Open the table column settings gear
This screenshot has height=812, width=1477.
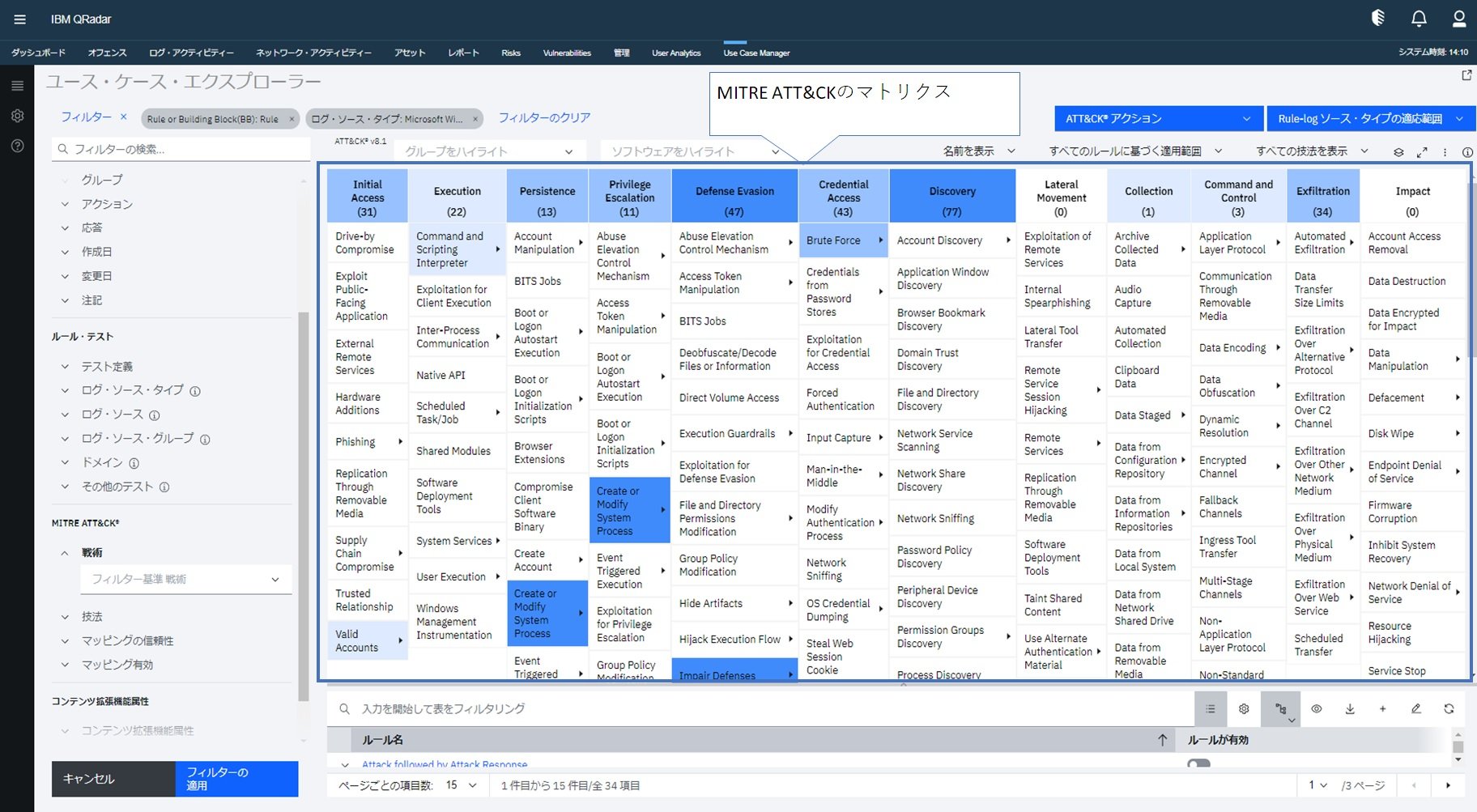[1244, 709]
